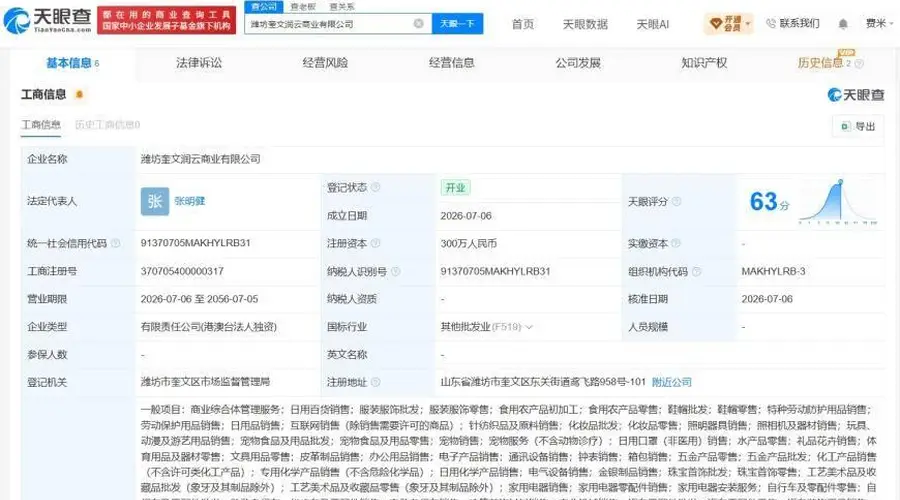
Task: Select registration authority 潍坊市奎文区市场监督管理局
Action: [x=205, y=382]
